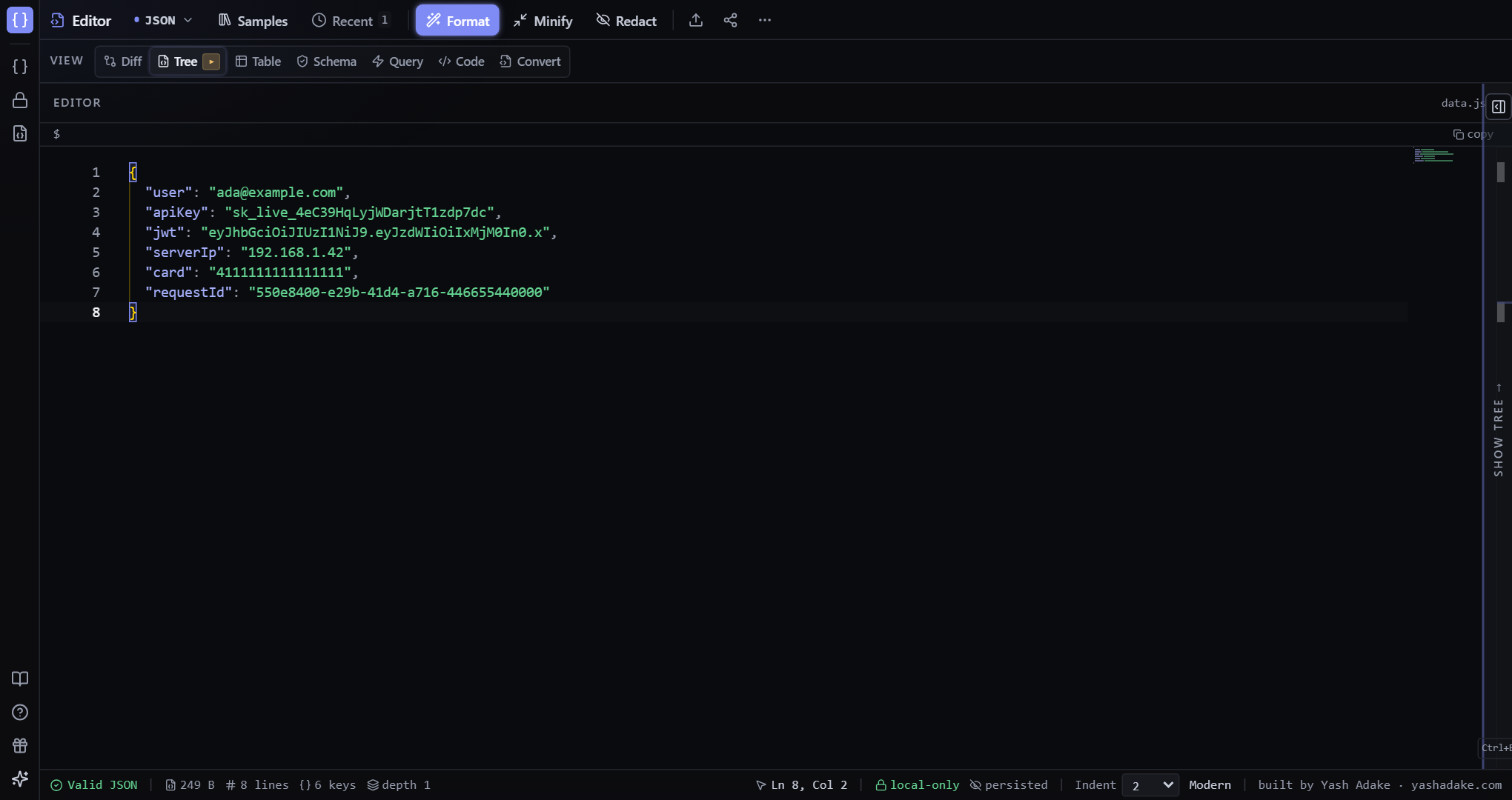1512x800 pixels.
Task: Click the play badge on Tree tab
Action: (211, 61)
